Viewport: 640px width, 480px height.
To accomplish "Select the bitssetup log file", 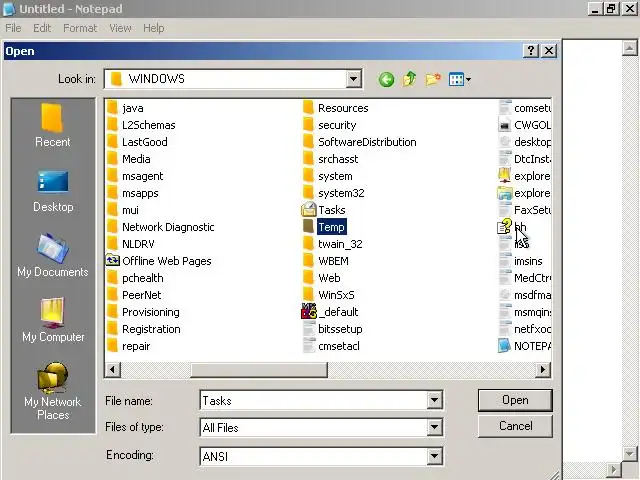I will pos(332,329).
